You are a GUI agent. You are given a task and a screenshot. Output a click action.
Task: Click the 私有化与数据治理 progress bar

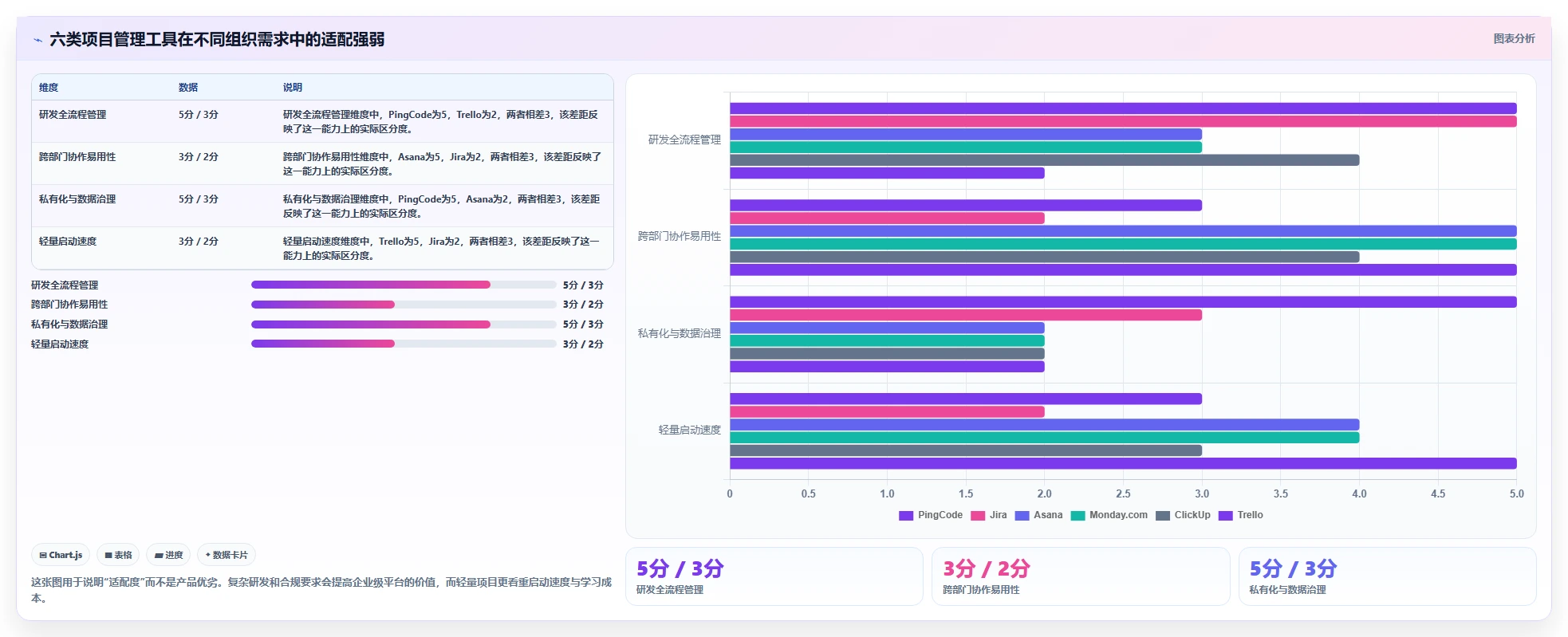[404, 324]
